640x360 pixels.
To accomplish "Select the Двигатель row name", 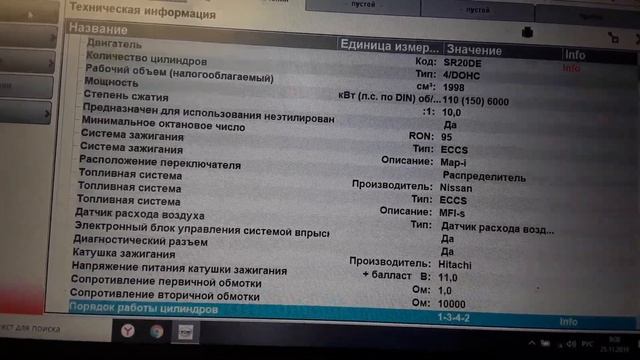I will click(114, 43).
